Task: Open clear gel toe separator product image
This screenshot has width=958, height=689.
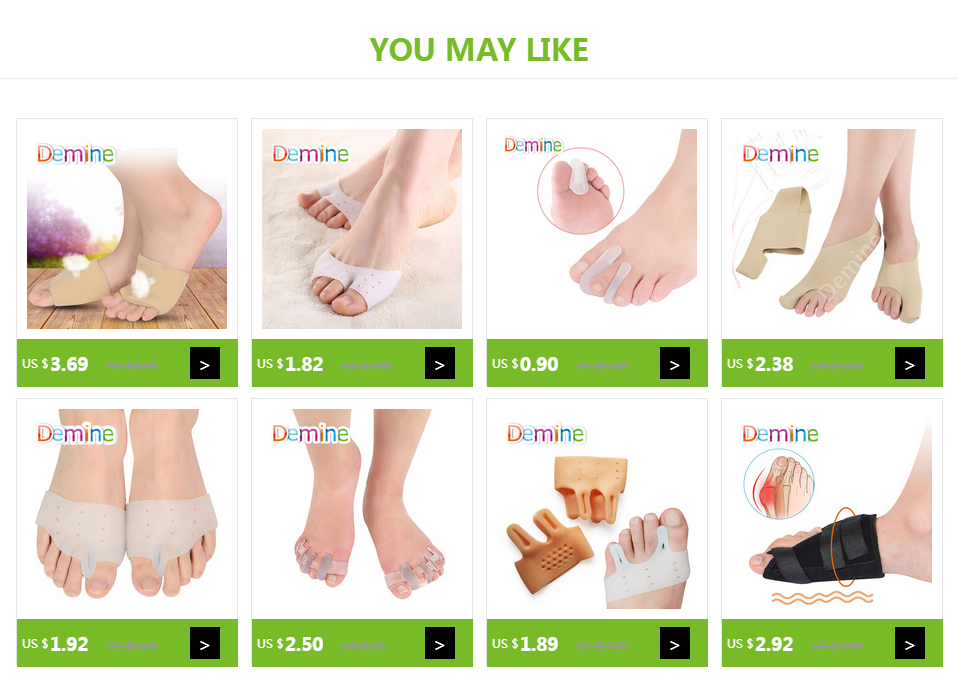Action: (362, 509)
